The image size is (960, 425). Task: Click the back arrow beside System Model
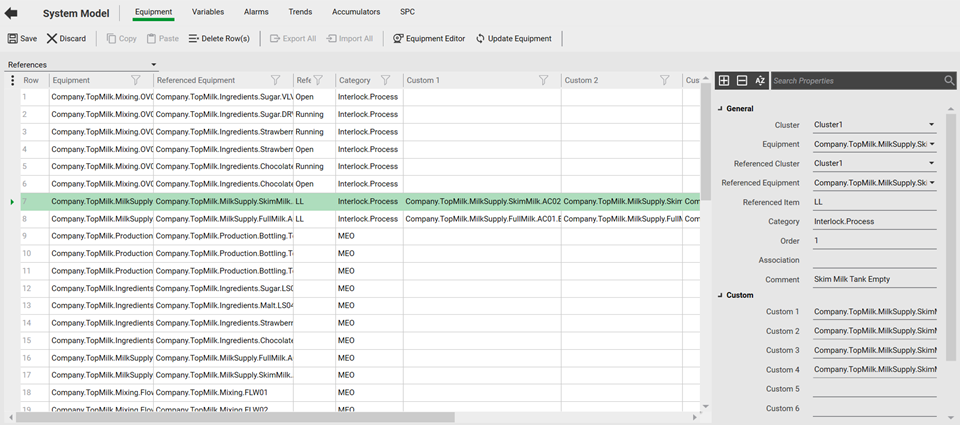coord(12,13)
